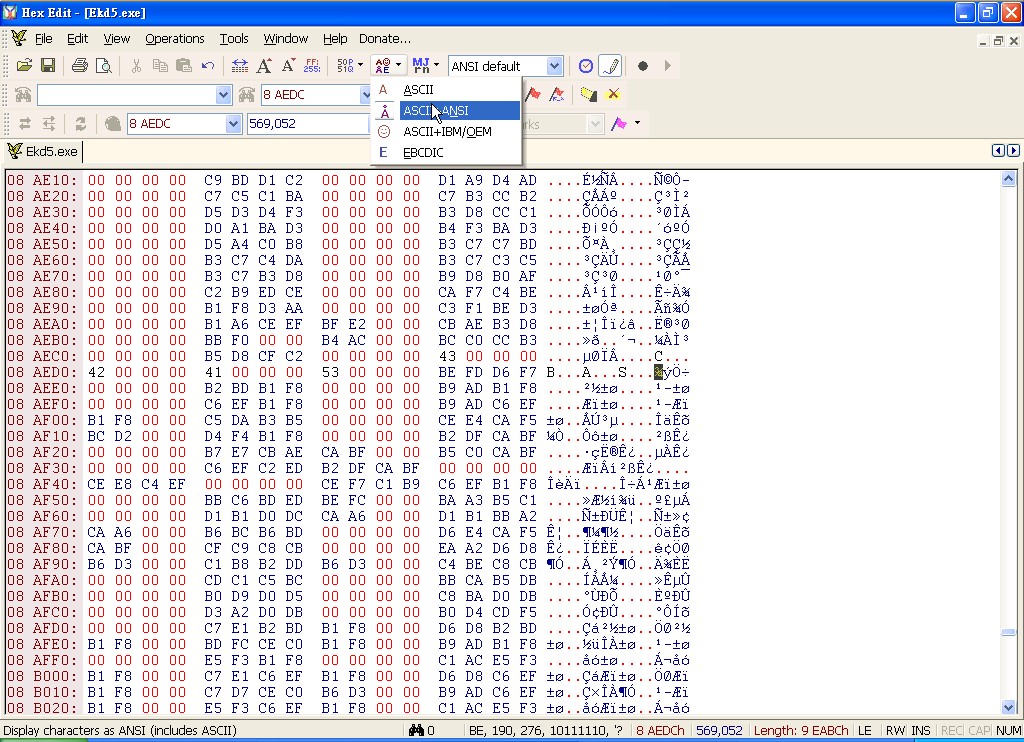The image size is (1024, 742).
Task: Click 'Length: 9 EABCh' in status bar
Action: tap(801, 730)
